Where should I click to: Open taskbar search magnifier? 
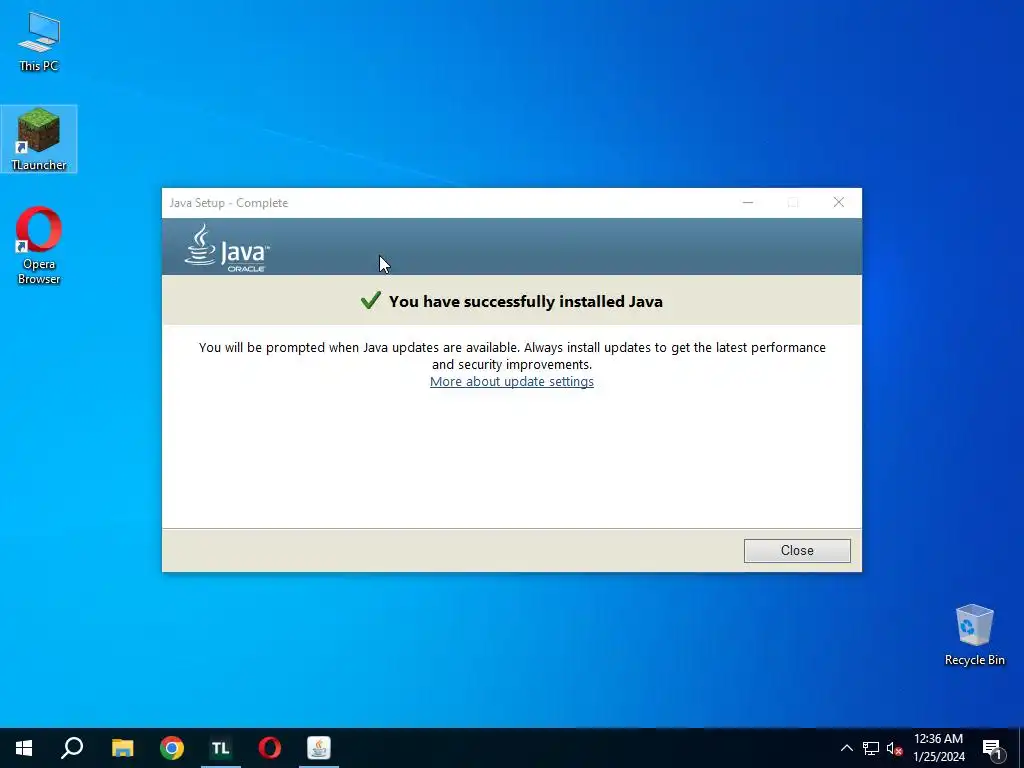[72, 748]
